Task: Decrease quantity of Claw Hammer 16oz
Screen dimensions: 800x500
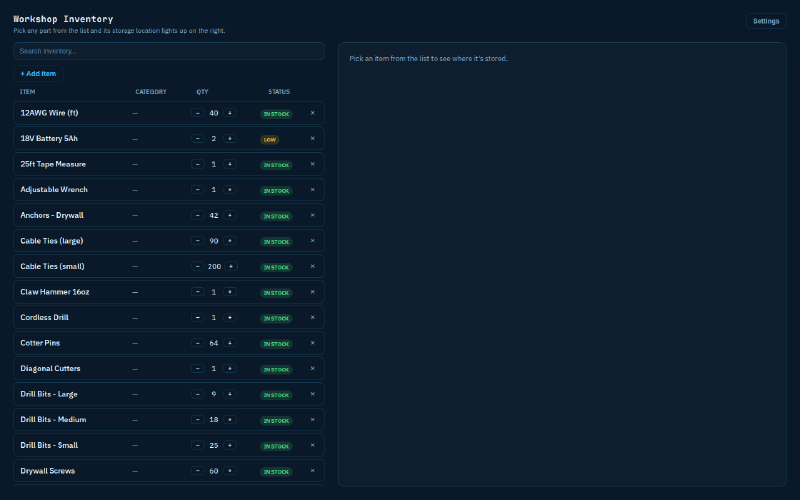Action: [197, 292]
